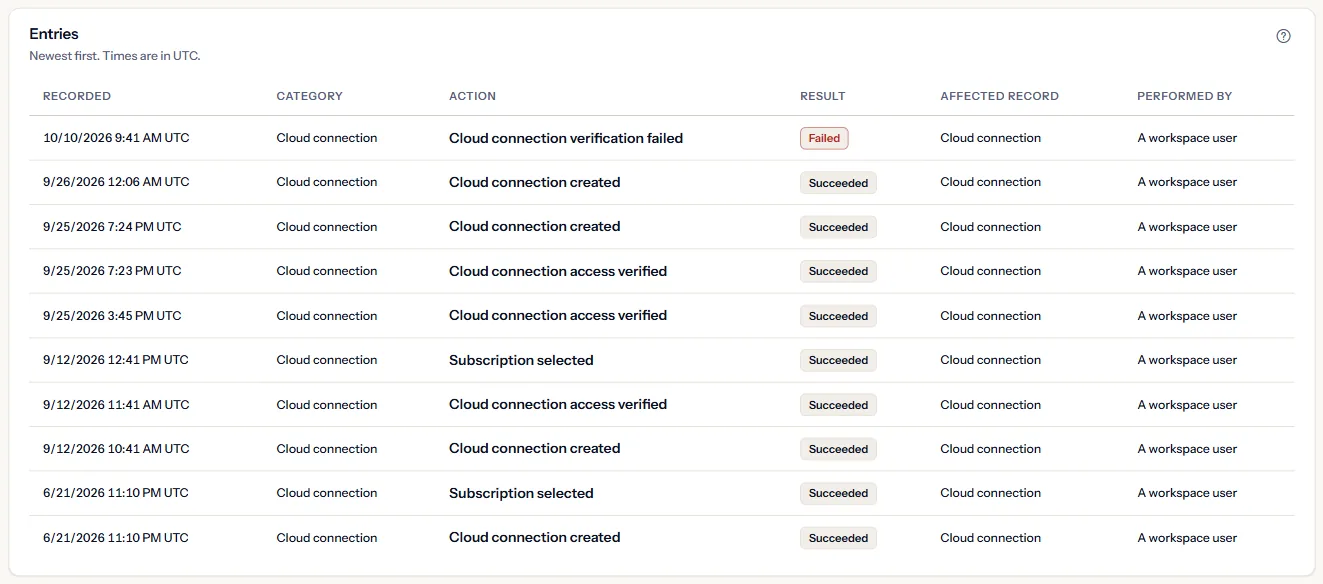The image size is (1323, 584).
Task: Open 'Cloud connection created' from 6/21/2026
Action: point(535,537)
